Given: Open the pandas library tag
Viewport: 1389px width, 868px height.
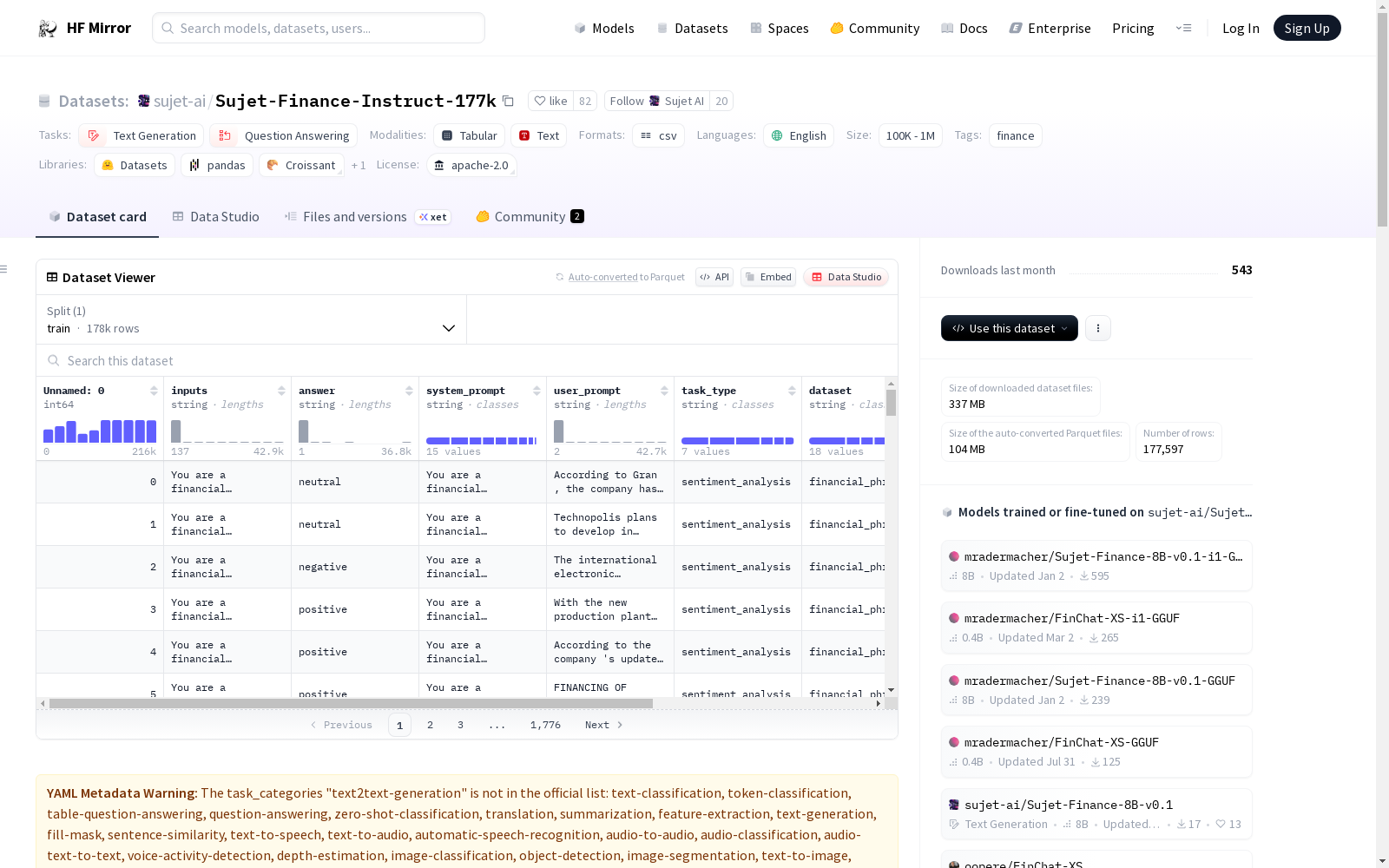Looking at the screenshot, I should 217,165.
